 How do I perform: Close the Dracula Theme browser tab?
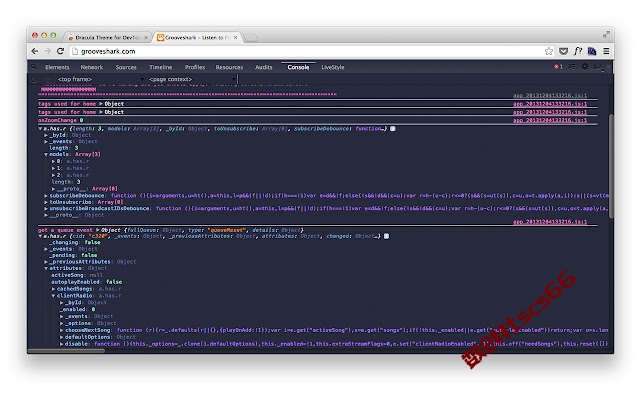(146, 38)
